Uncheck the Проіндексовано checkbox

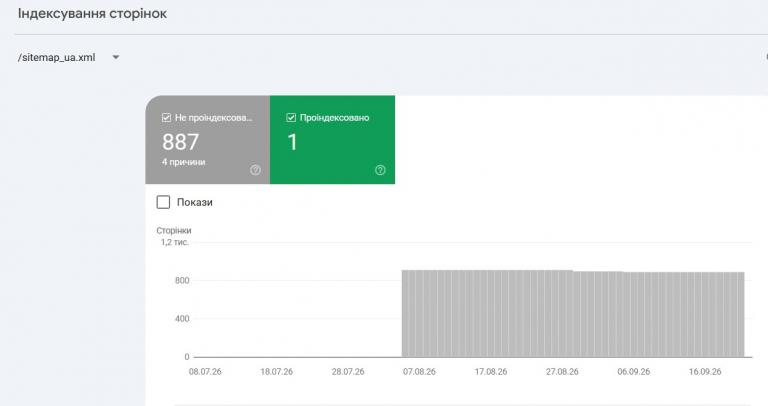pyautogui.click(x=291, y=118)
